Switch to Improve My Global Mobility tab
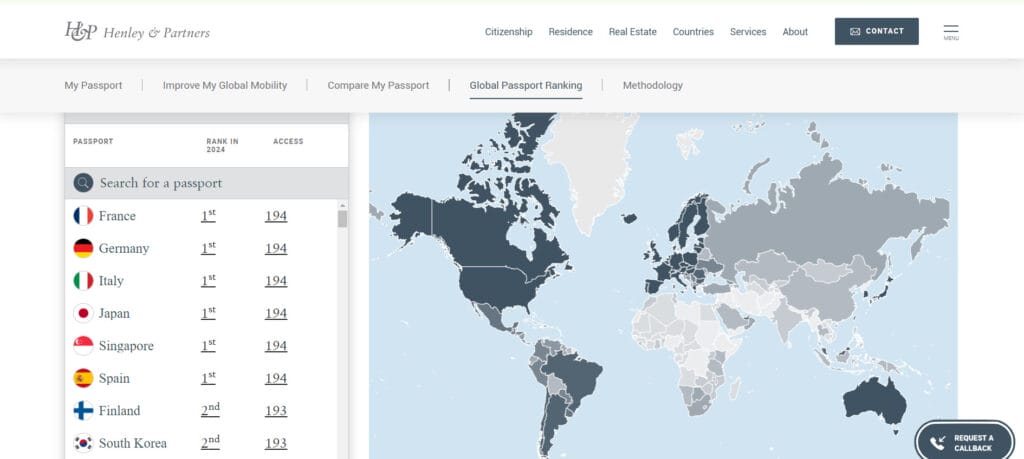The width and height of the screenshot is (1024, 459). point(225,86)
